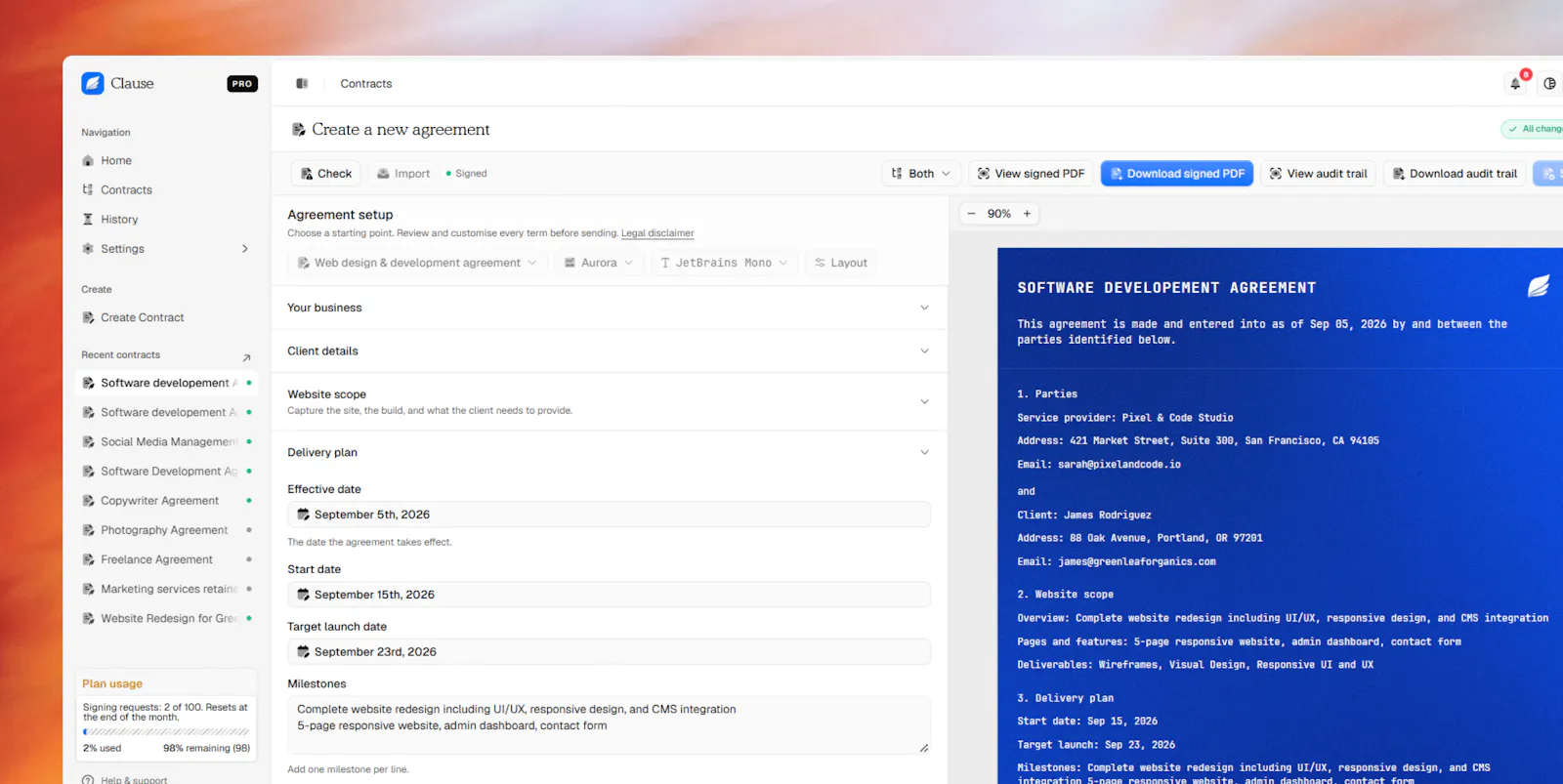1563x784 pixels.
Task: Expand the Your business section
Action: (x=609, y=308)
